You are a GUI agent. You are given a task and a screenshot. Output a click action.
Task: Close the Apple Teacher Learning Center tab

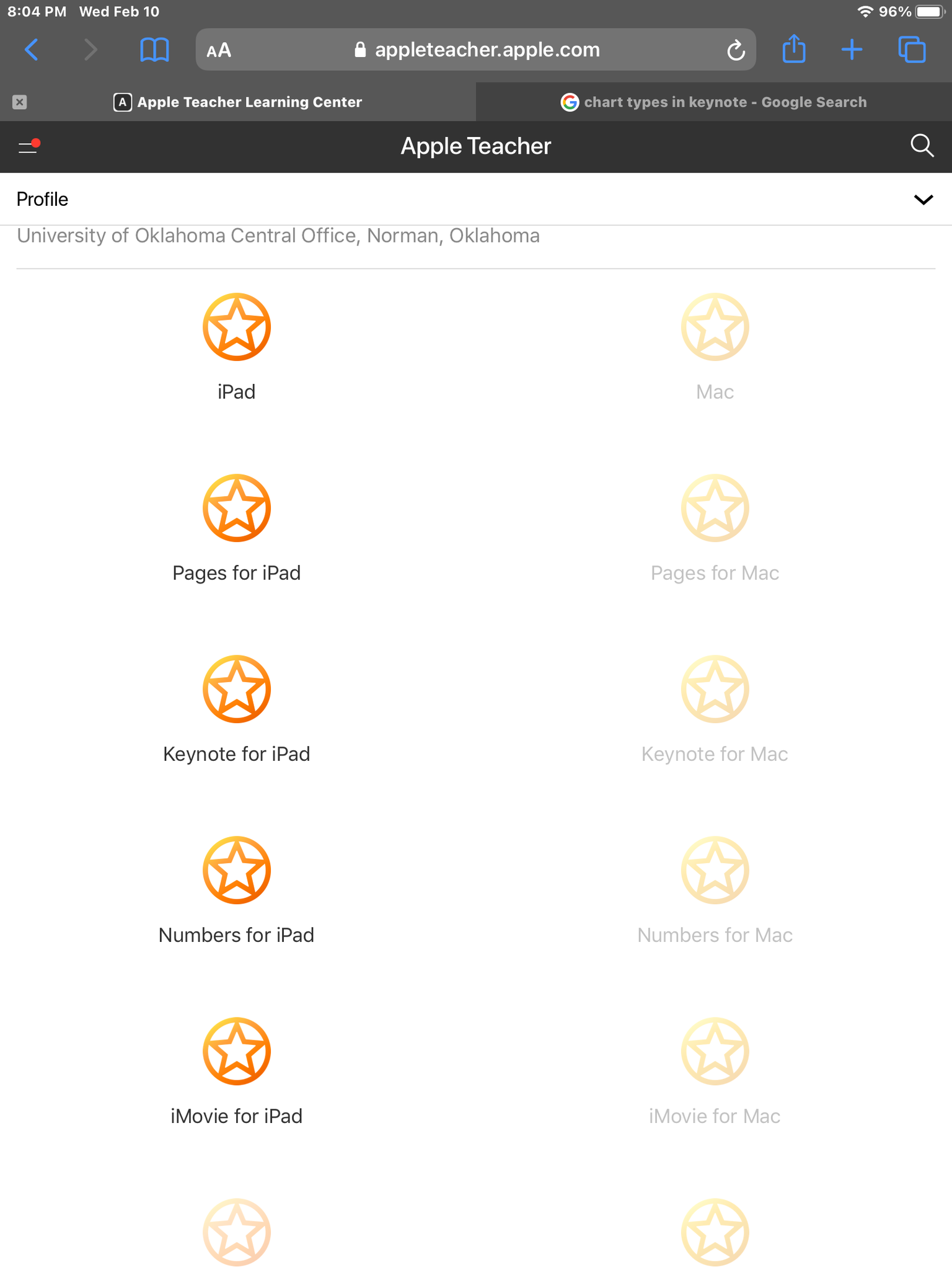pyautogui.click(x=20, y=102)
